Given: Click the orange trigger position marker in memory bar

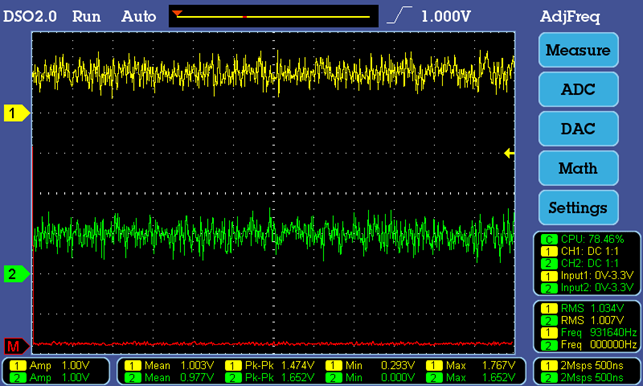Looking at the screenshot, I should (x=177, y=13).
